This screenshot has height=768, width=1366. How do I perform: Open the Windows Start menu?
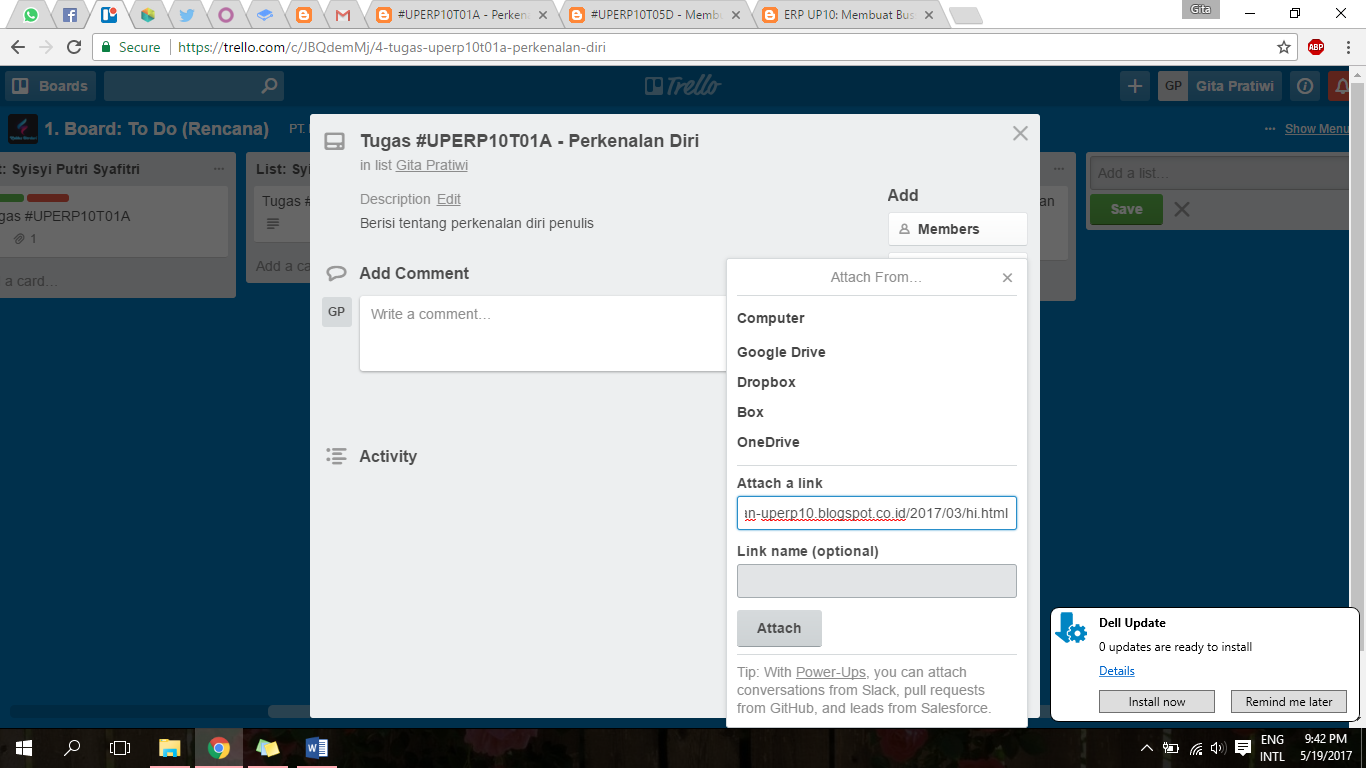coord(24,747)
